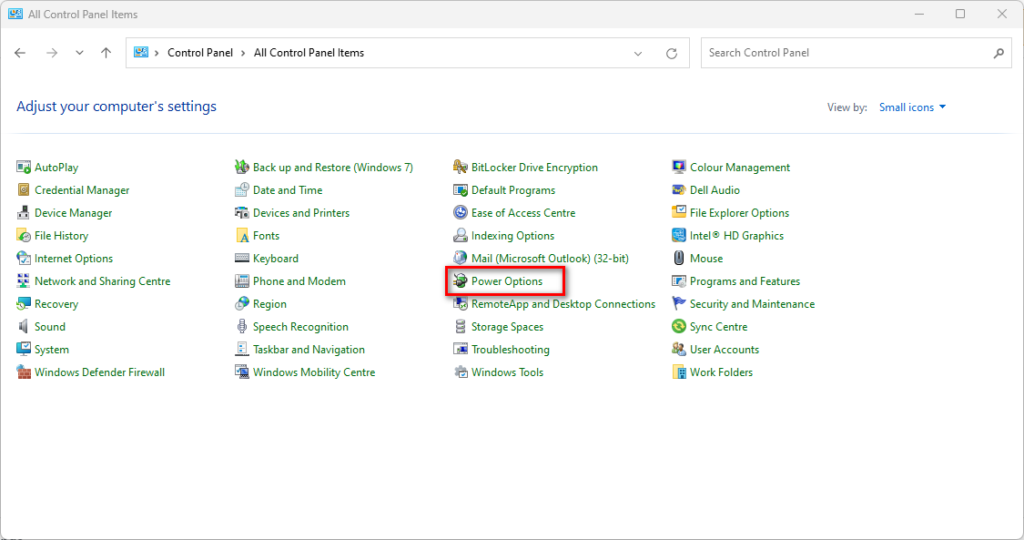The width and height of the screenshot is (1024, 540).
Task: Click the Credential Manager icon
Action: pyautogui.click(x=24, y=190)
